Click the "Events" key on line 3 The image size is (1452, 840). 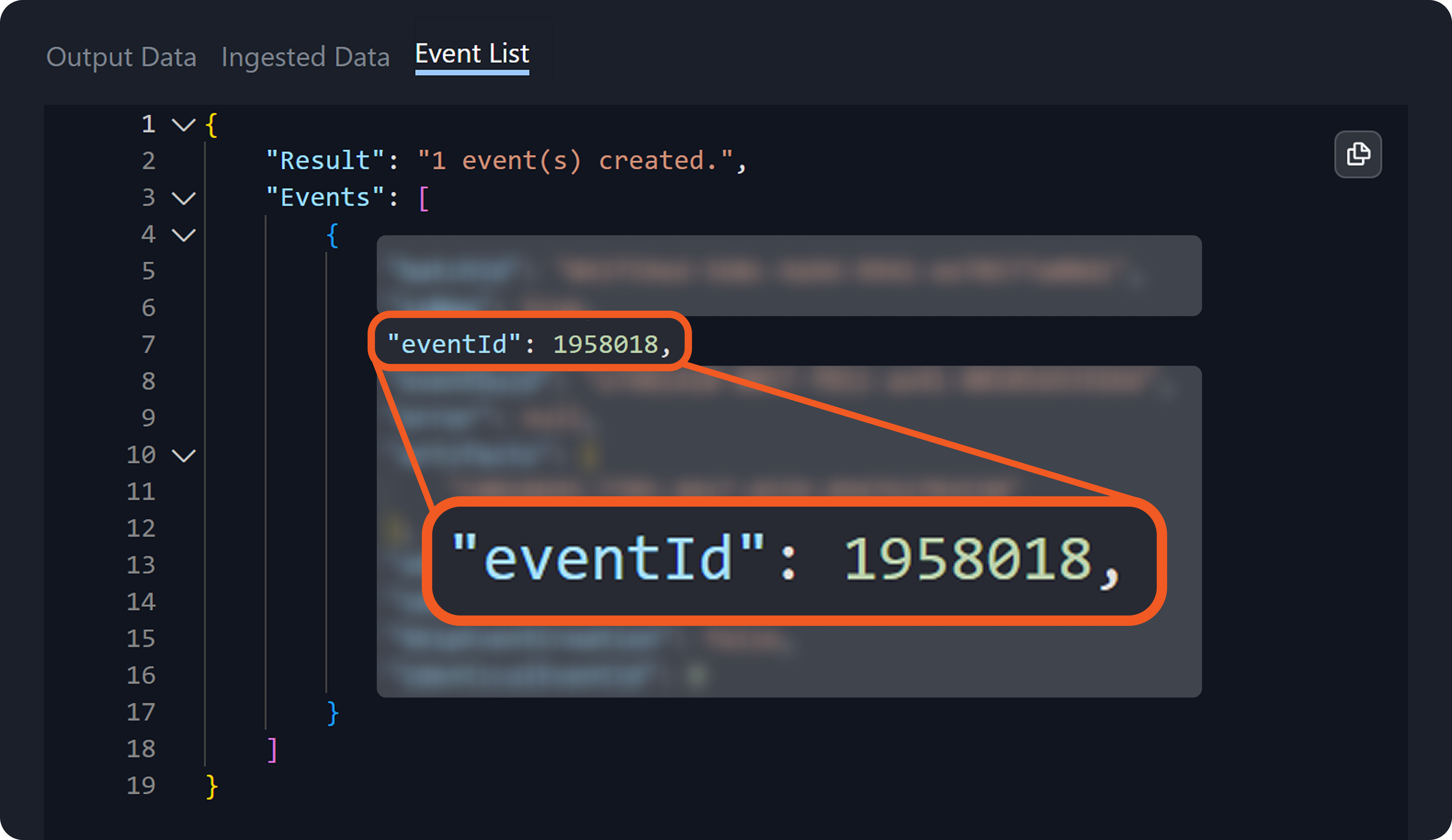click(x=325, y=198)
